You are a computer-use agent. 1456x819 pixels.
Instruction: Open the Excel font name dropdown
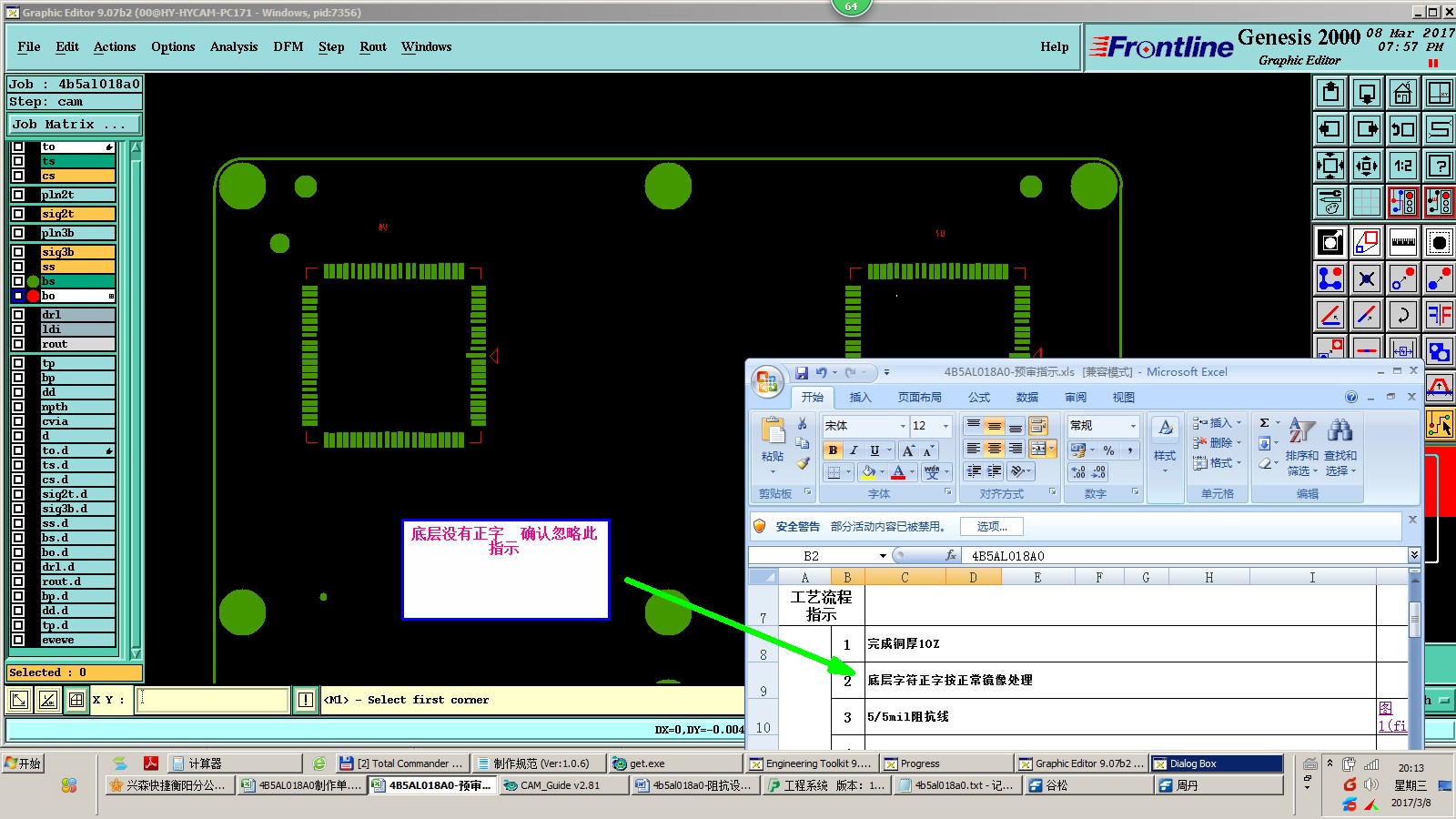click(903, 426)
